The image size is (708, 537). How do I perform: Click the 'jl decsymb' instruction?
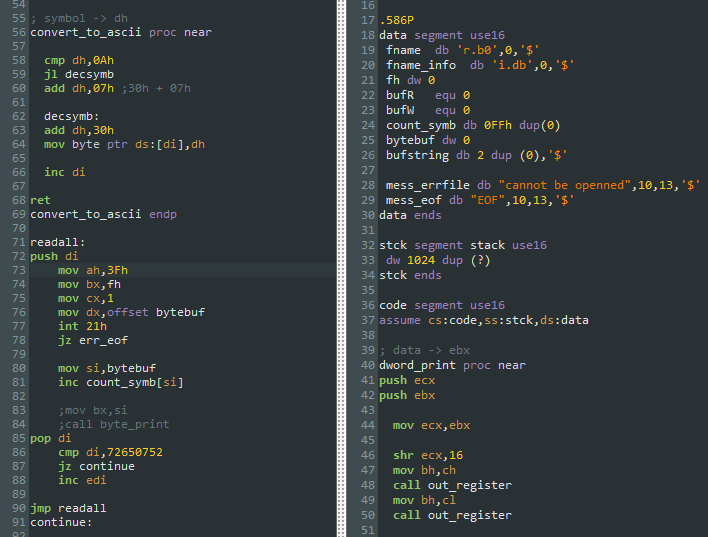pyautogui.click(x=79, y=75)
